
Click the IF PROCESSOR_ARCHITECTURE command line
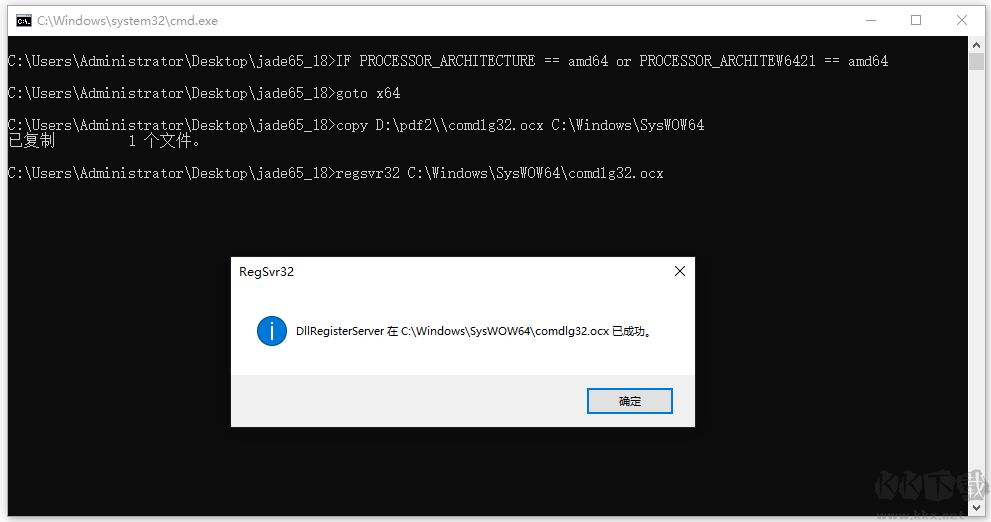click(448, 61)
